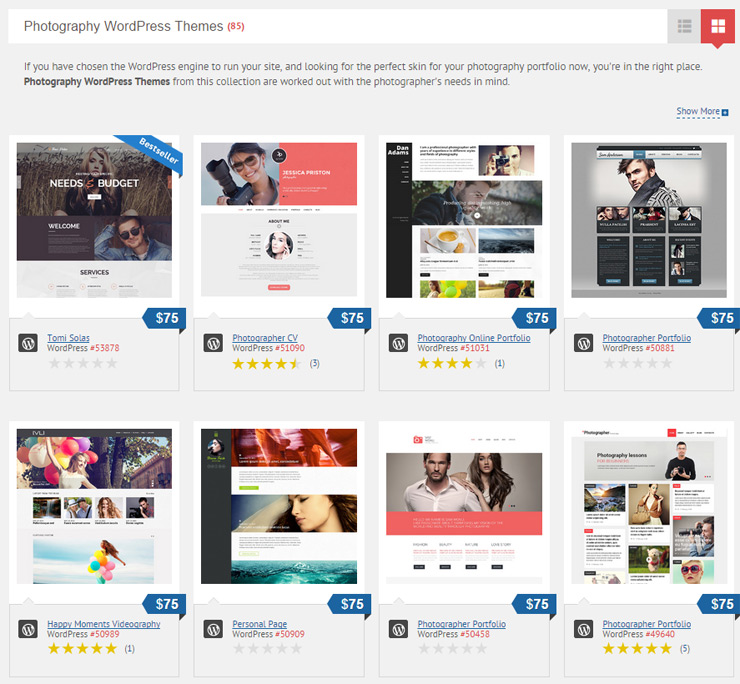Open Photographer Portfolio #50881 title link

pos(646,338)
